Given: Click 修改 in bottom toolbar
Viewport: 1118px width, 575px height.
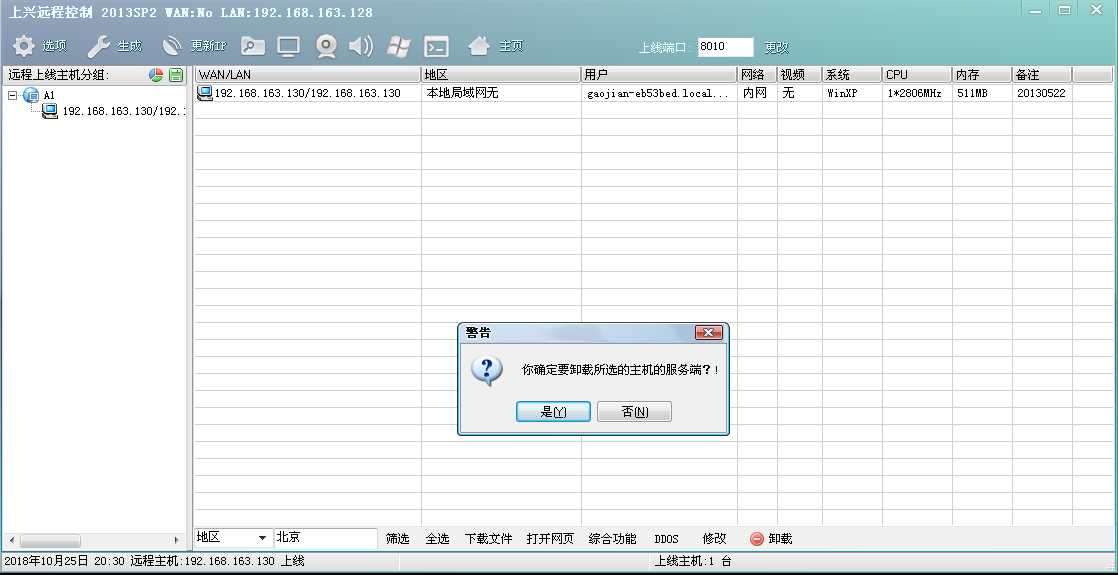Looking at the screenshot, I should coord(714,539).
